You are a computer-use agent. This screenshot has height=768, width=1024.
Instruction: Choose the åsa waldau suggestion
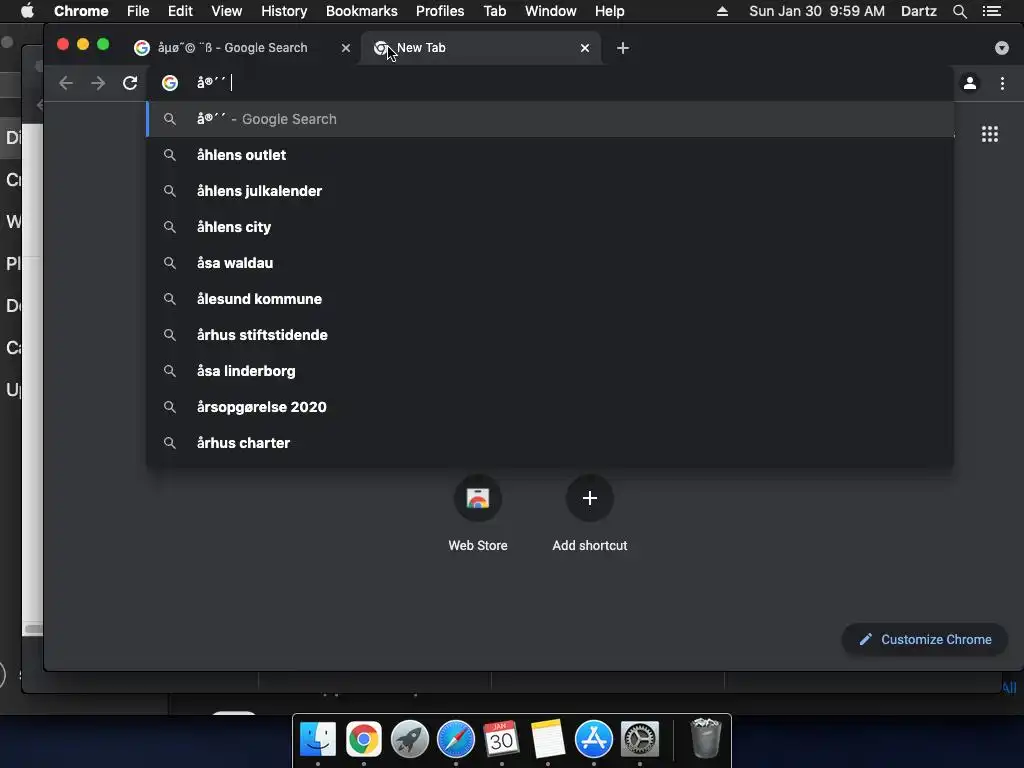pyautogui.click(x=550, y=263)
